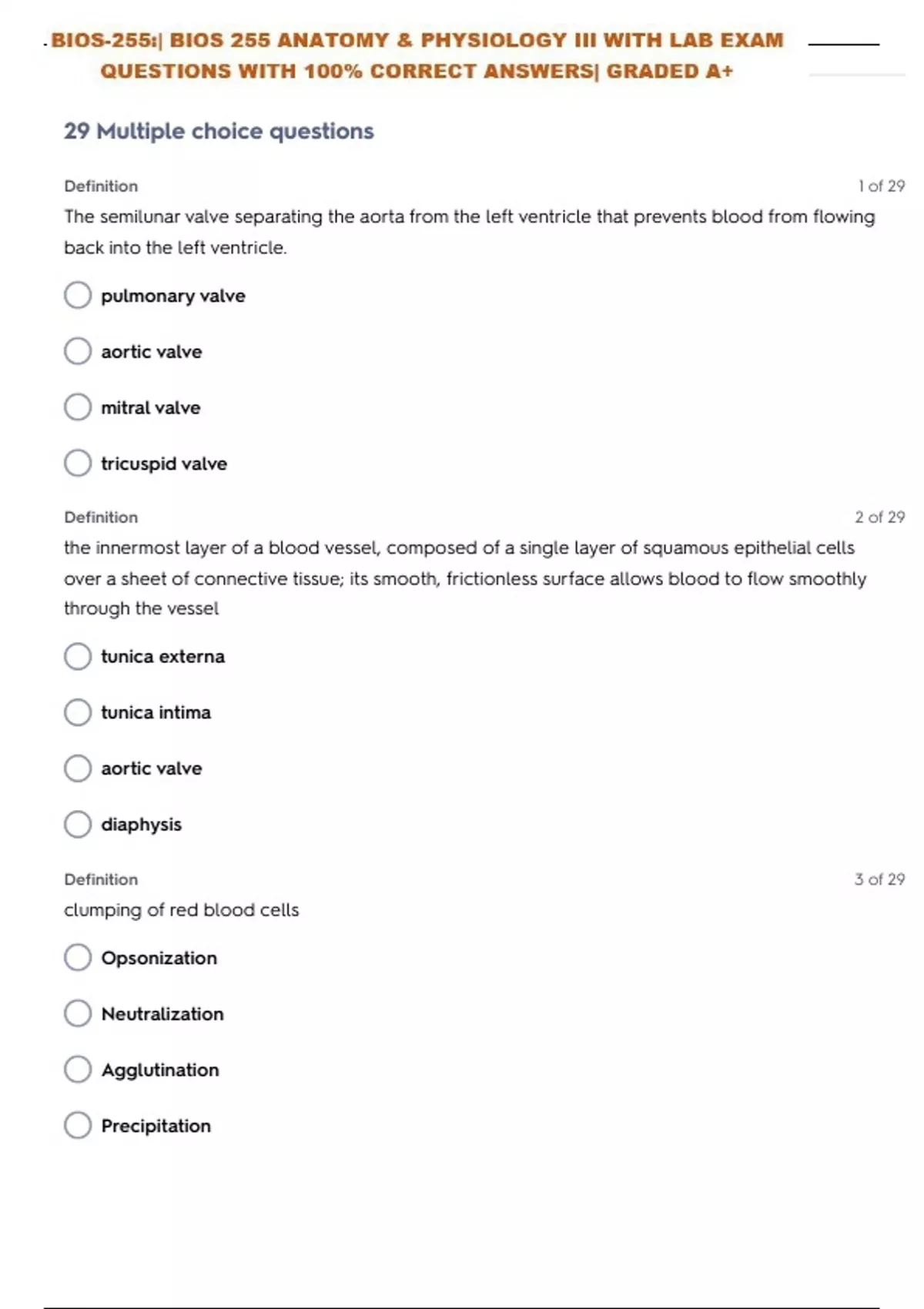Choose "aortic valve" for question 1
Image resolution: width=924 pixels, height=1309 pixels.
point(78,351)
